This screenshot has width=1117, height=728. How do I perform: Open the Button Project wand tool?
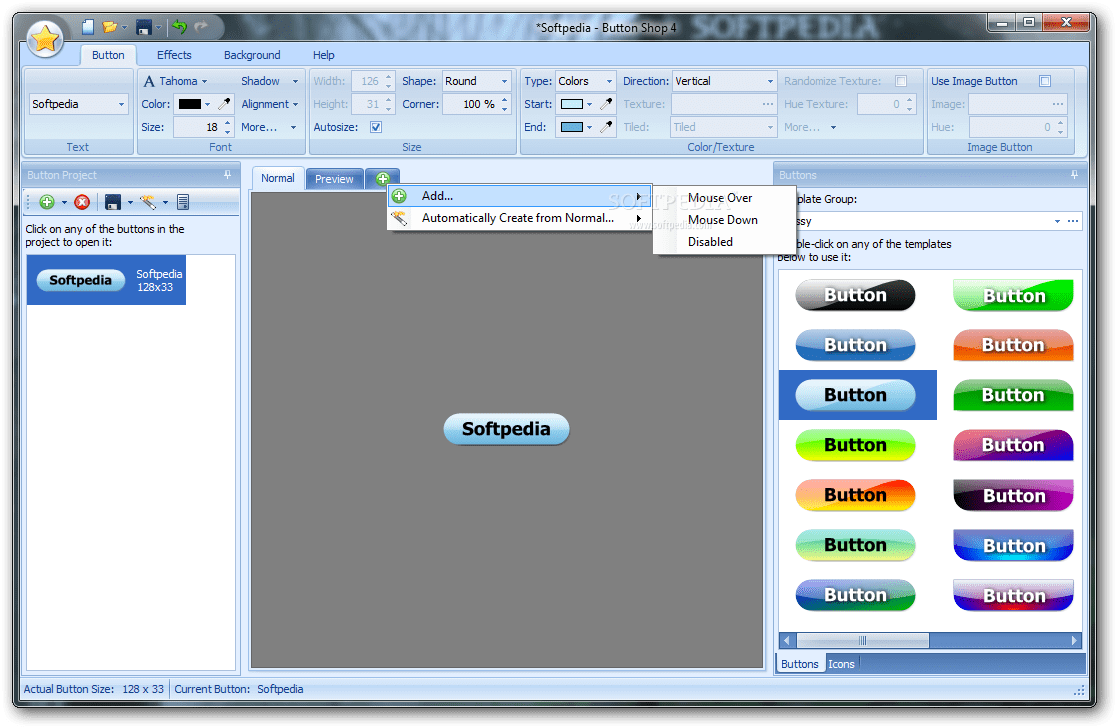pos(148,202)
